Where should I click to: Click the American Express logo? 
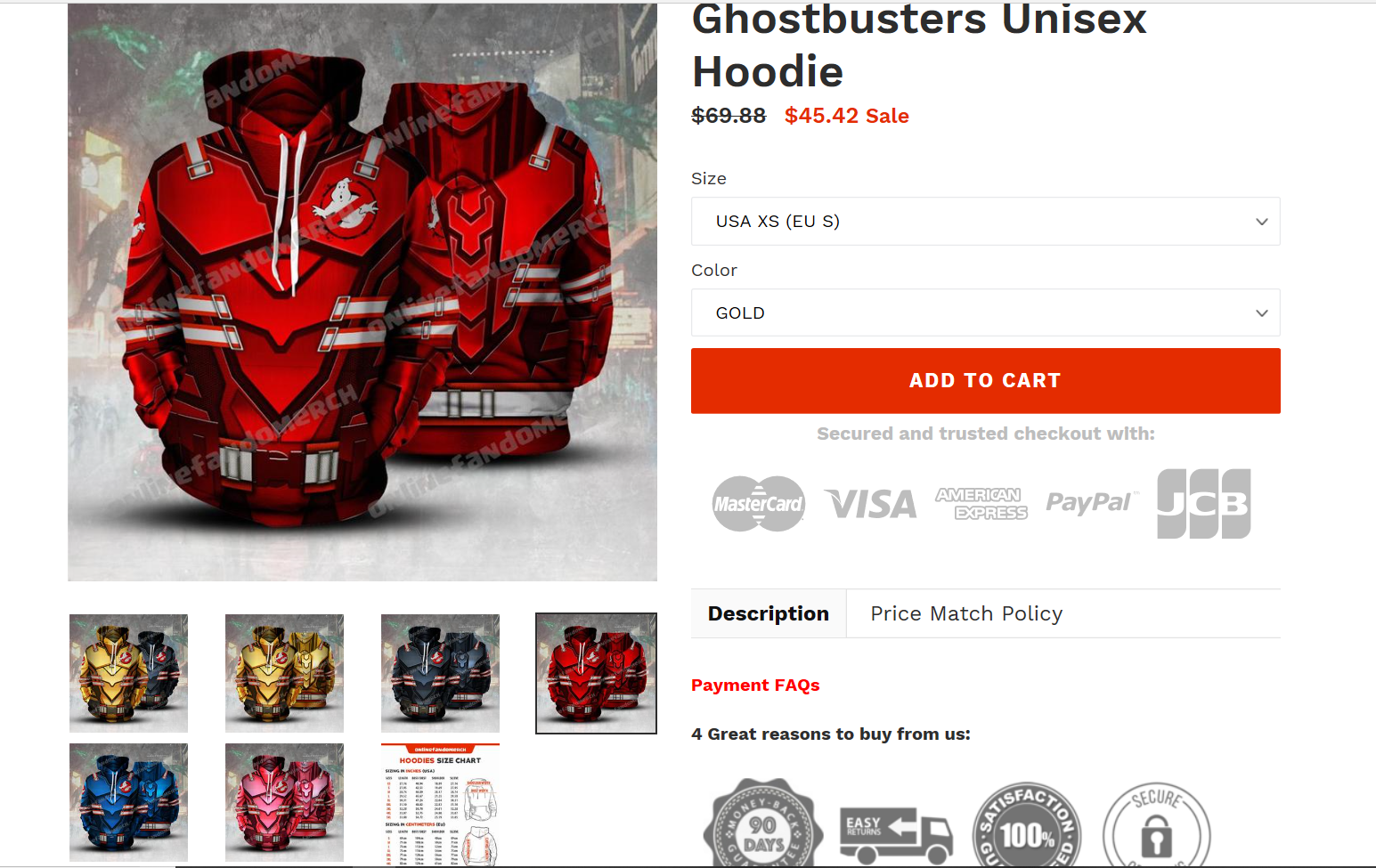(x=981, y=504)
